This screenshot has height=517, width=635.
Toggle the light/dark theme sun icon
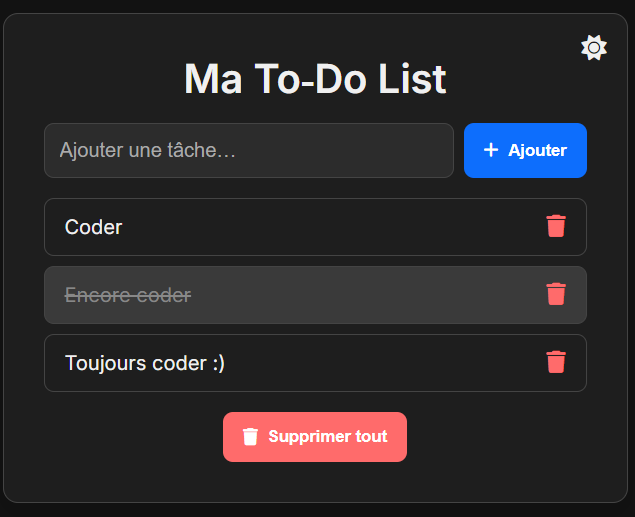pyautogui.click(x=594, y=48)
